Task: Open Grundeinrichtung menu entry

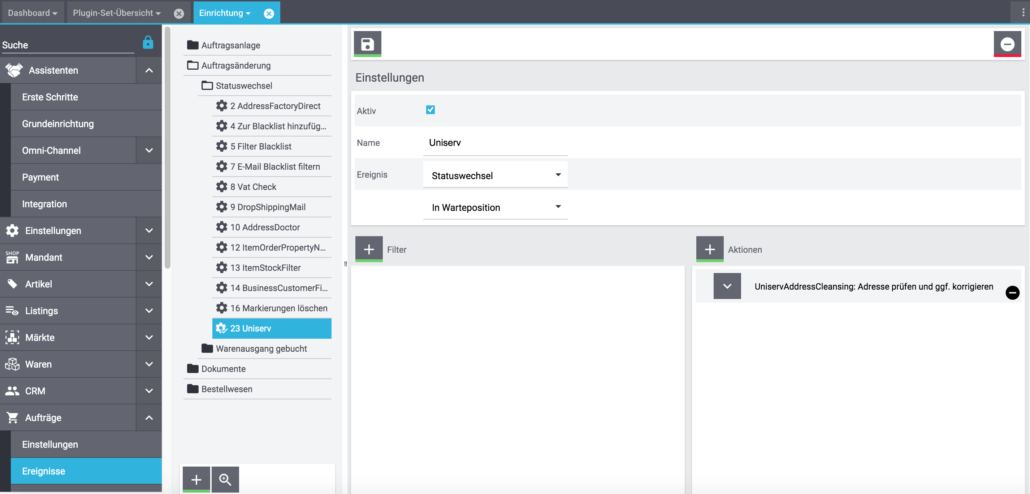Action: coord(86,124)
